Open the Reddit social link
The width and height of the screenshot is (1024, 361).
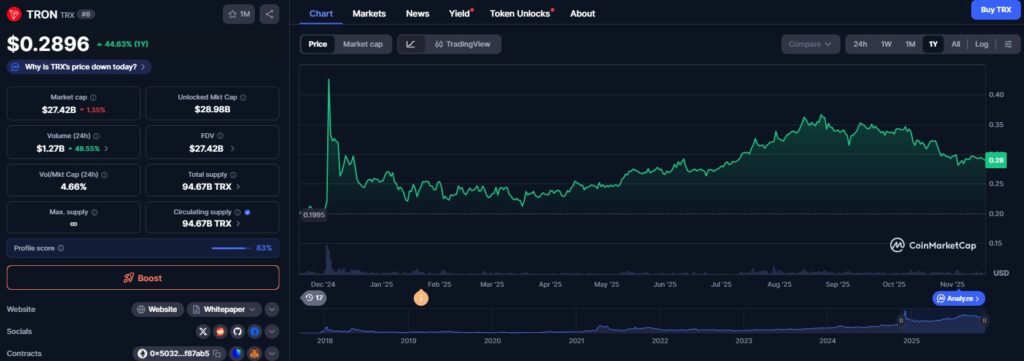pyautogui.click(x=221, y=332)
